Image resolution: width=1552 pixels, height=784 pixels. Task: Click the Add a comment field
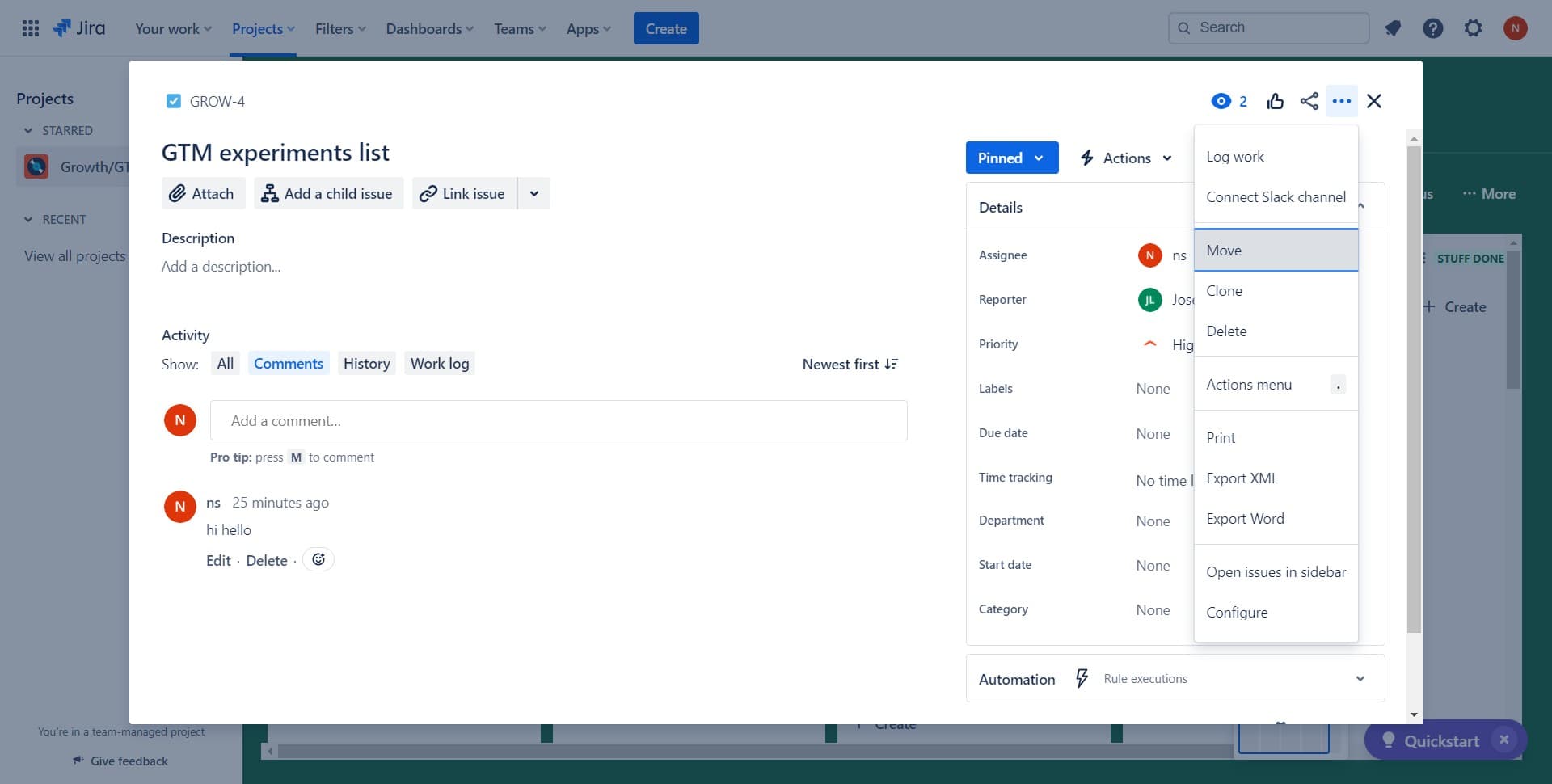pyautogui.click(x=558, y=421)
